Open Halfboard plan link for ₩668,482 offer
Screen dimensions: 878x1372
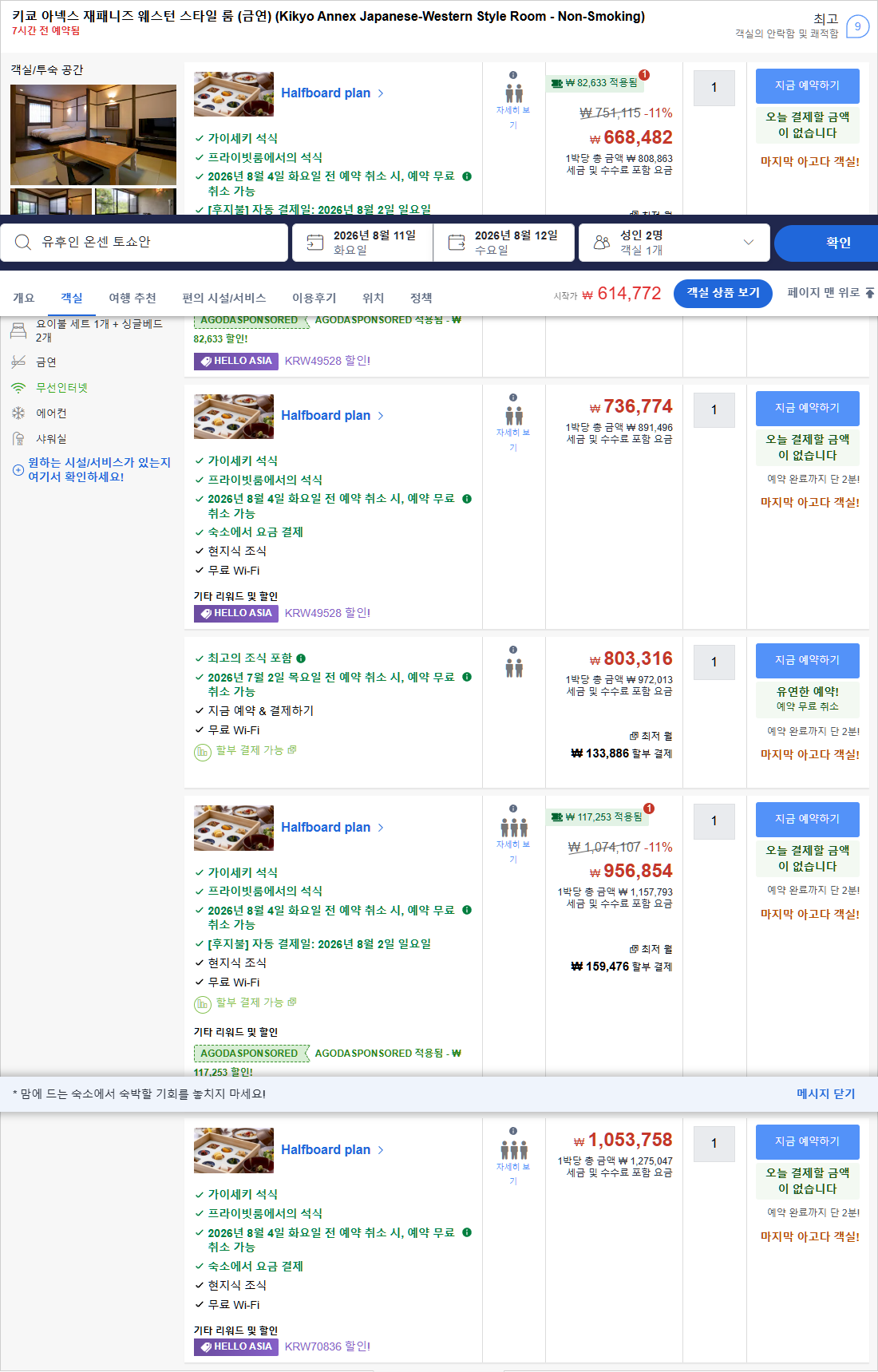(332, 93)
